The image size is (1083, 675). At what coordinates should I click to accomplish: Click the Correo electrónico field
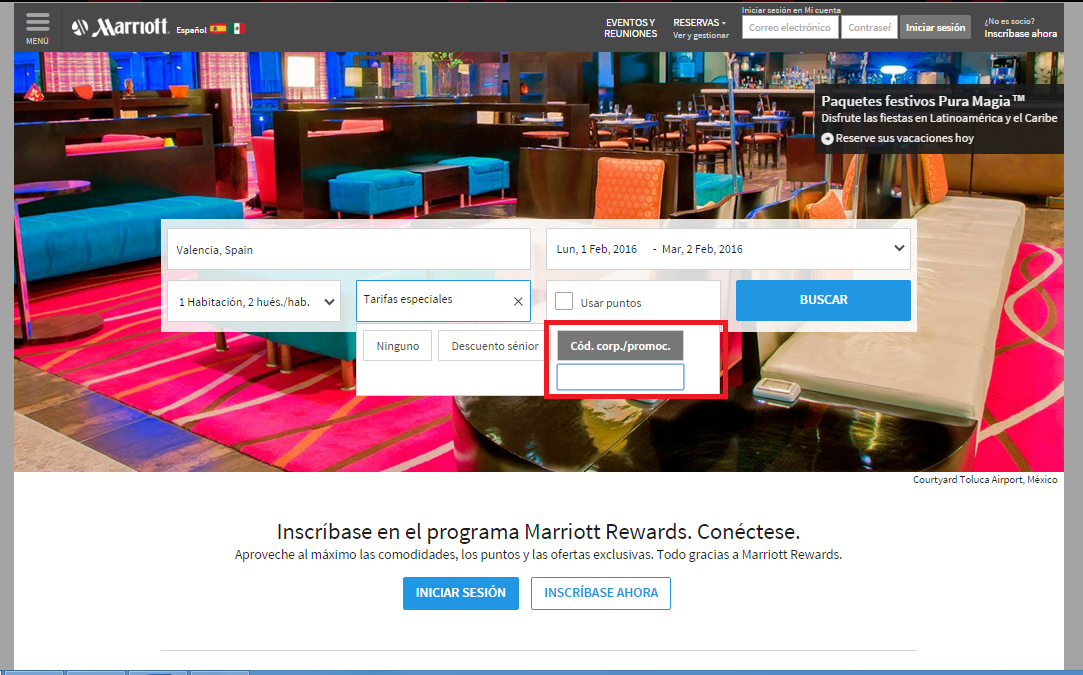pyautogui.click(x=790, y=28)
